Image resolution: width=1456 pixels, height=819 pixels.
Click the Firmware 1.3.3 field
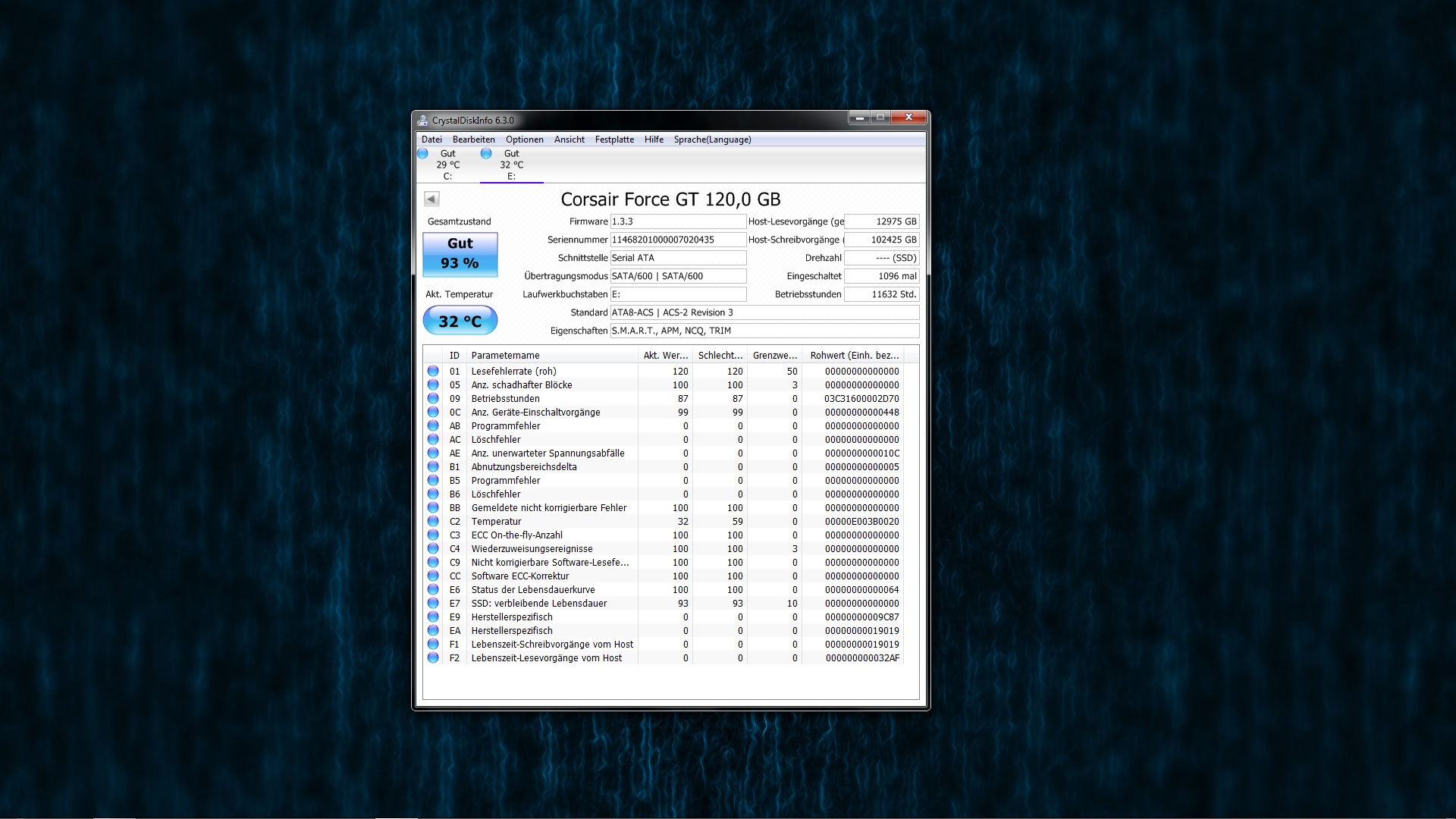(677, 221)
